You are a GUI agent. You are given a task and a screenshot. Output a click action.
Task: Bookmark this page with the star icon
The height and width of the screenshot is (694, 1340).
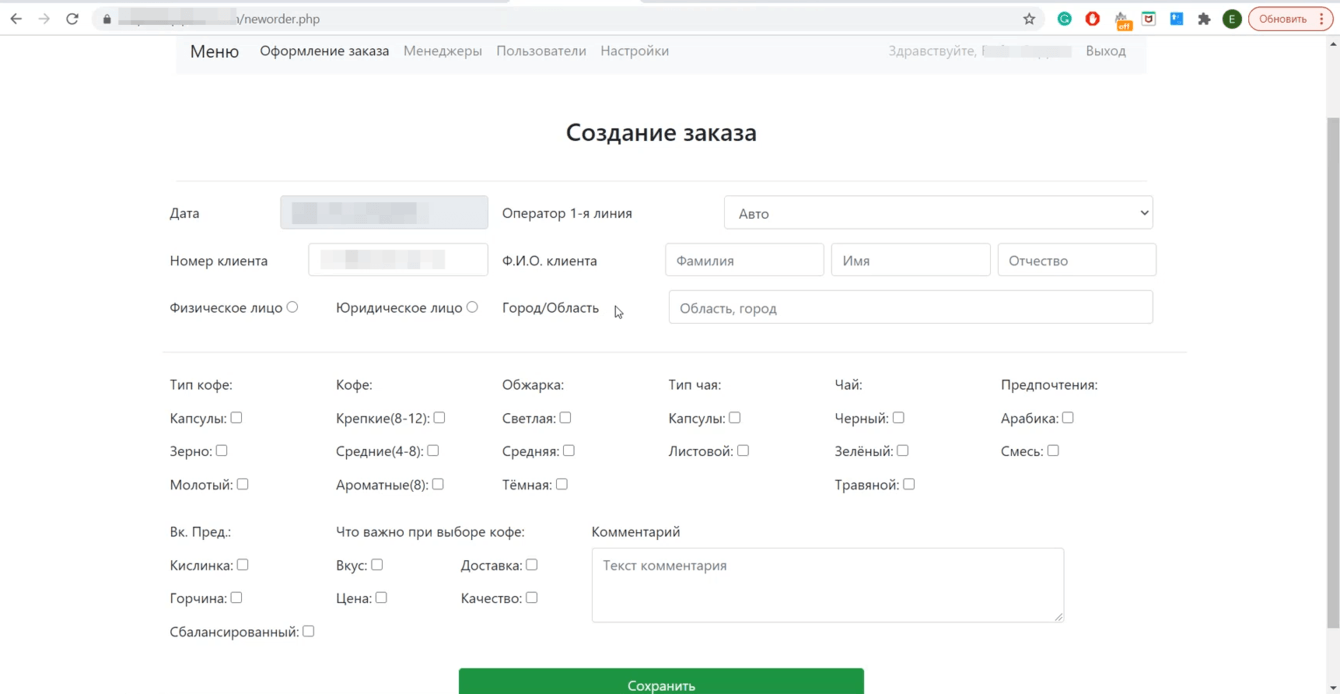[x=1029, y=19]
